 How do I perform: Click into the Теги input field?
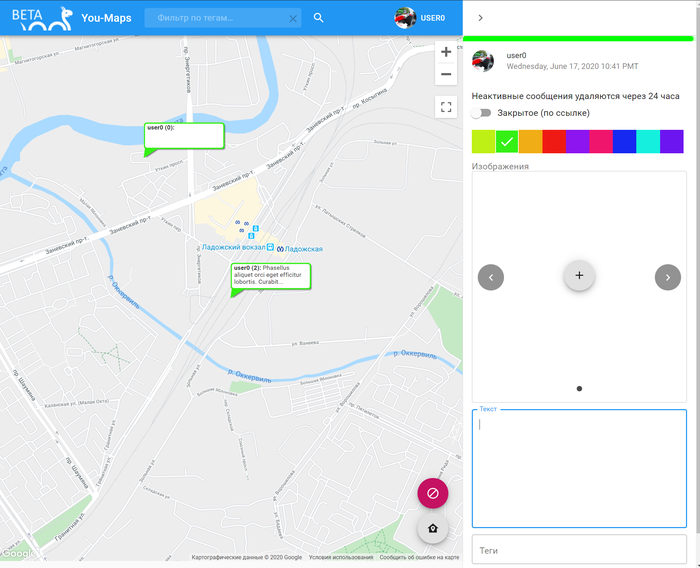tap(579, 550)
